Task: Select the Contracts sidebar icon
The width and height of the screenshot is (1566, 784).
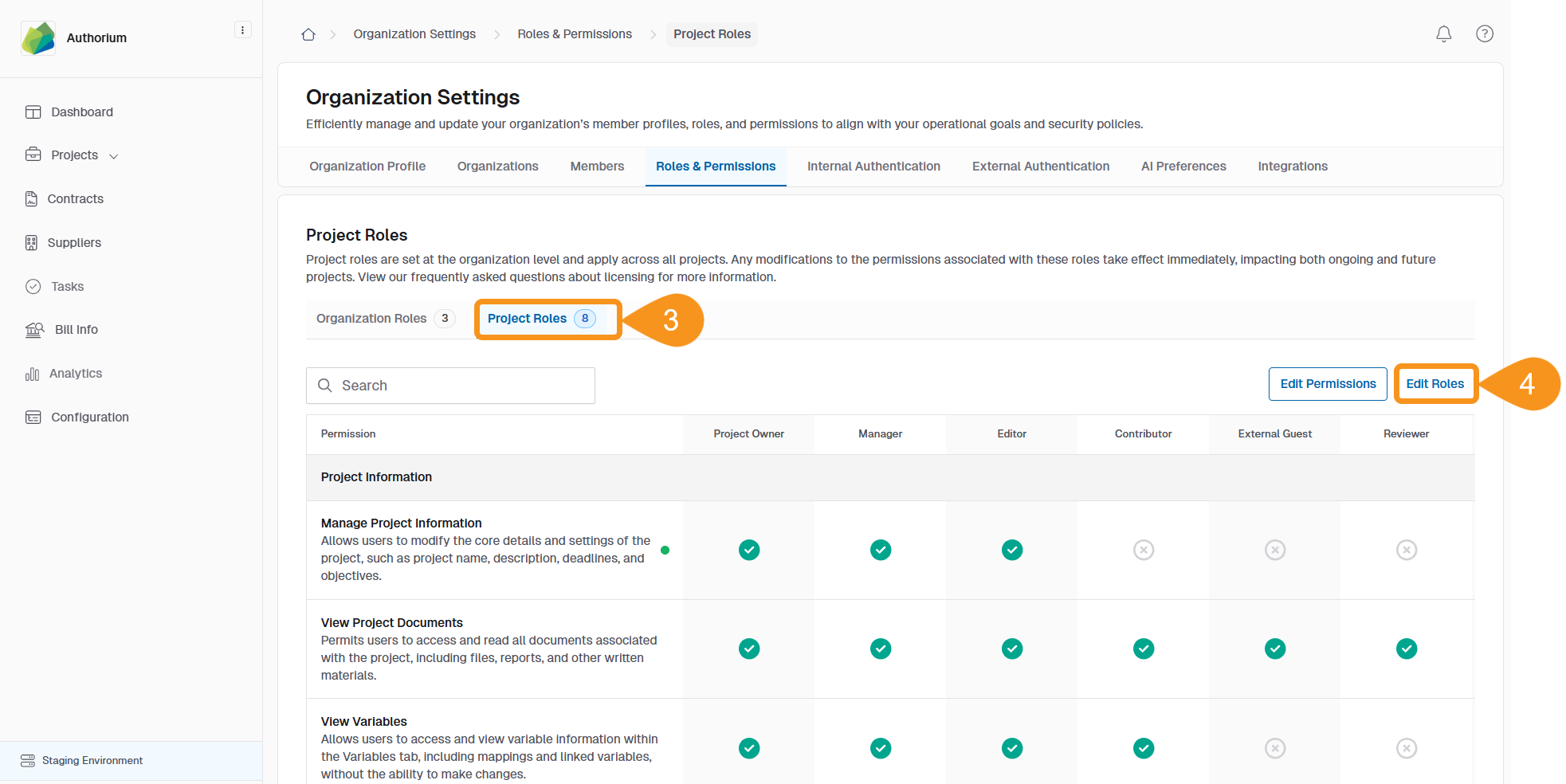Action: pyautogui.click(x=77, y=198)
